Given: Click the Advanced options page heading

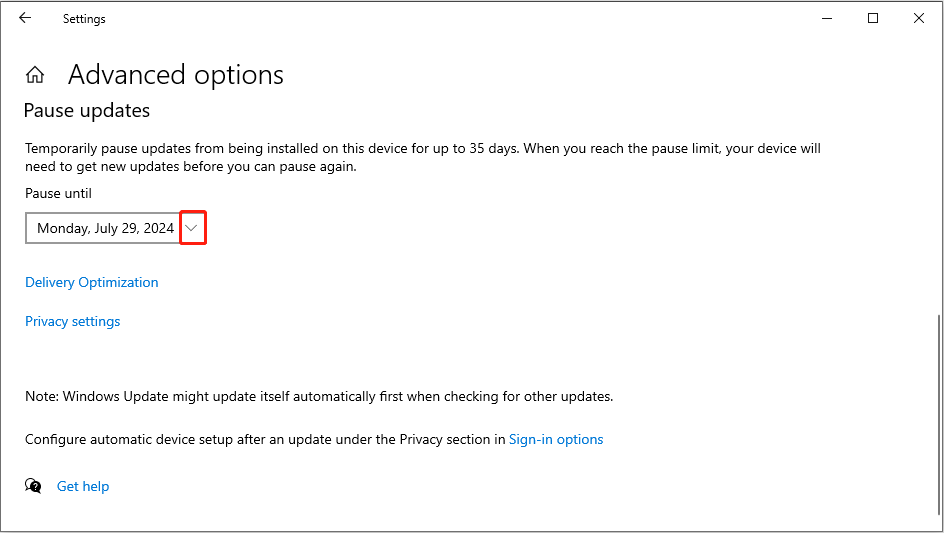Looking at the screenshot, I should (176, 75).
